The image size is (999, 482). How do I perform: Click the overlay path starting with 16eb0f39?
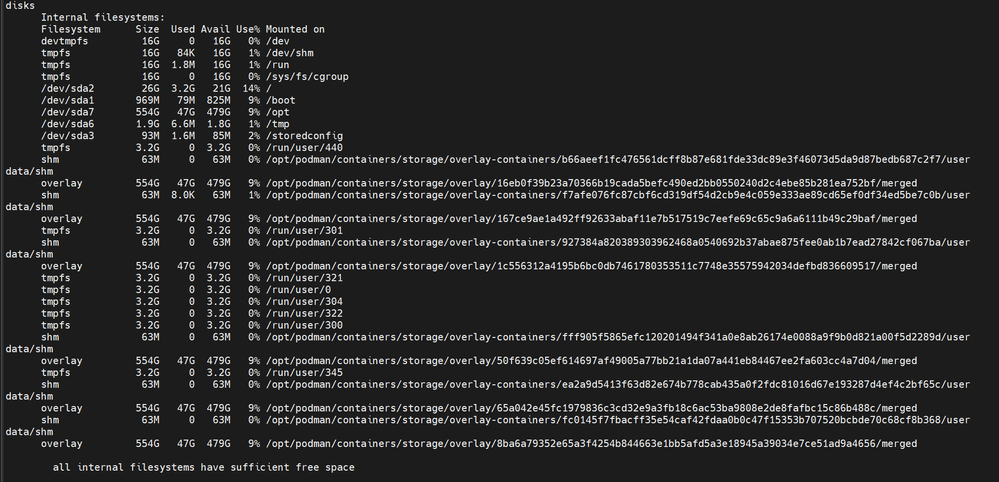pyautogui.click(x=591, y=183)
